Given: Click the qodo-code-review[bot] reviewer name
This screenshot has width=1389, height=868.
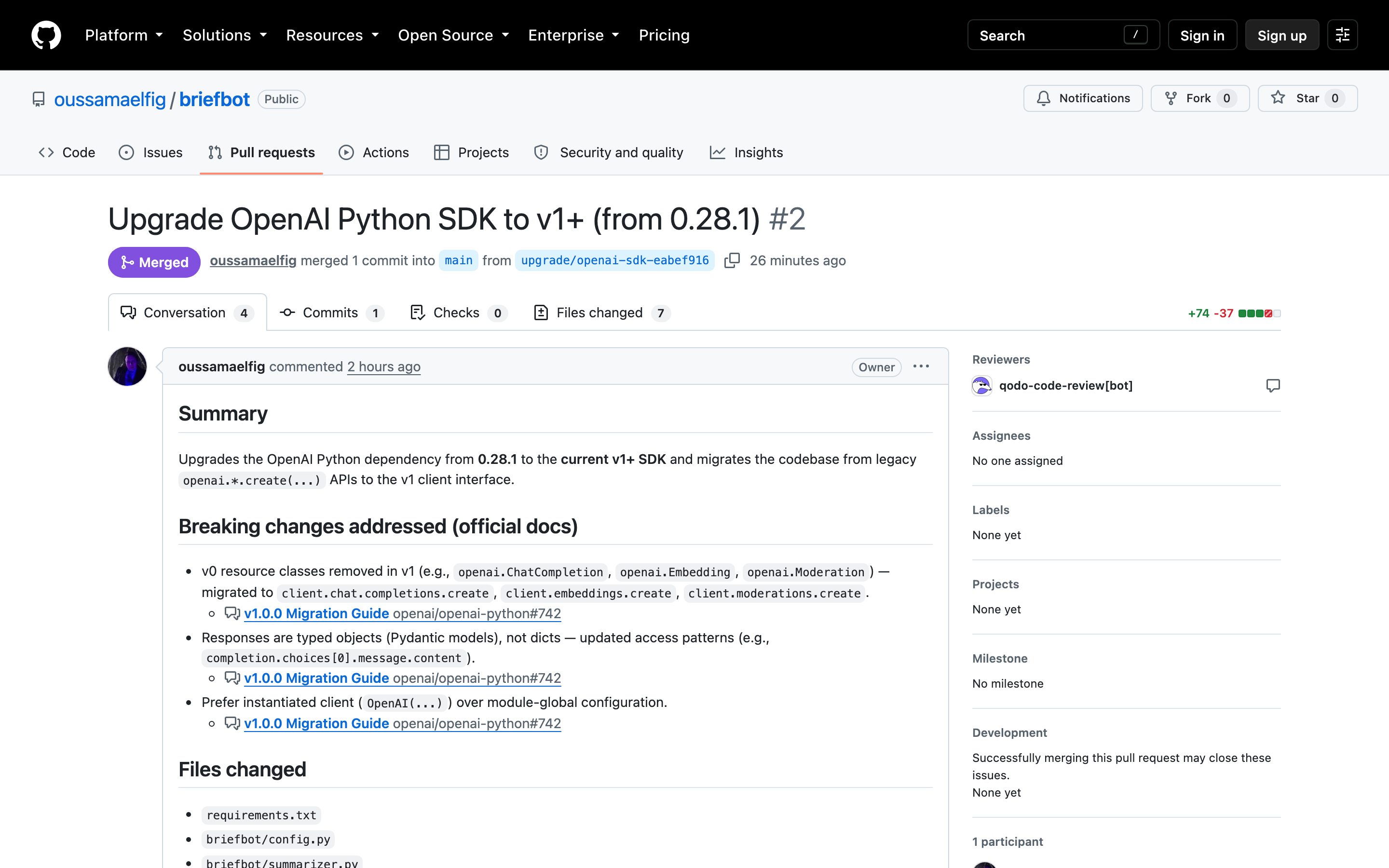Looking at the screenshot, I should 1066,386.
